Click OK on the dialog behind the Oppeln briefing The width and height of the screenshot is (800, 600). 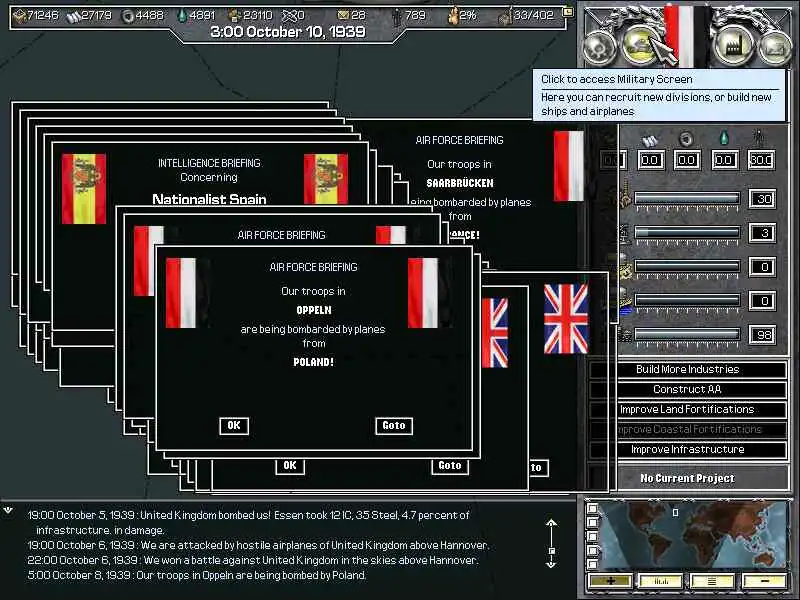pyautogui.click(x=290, y=466)
